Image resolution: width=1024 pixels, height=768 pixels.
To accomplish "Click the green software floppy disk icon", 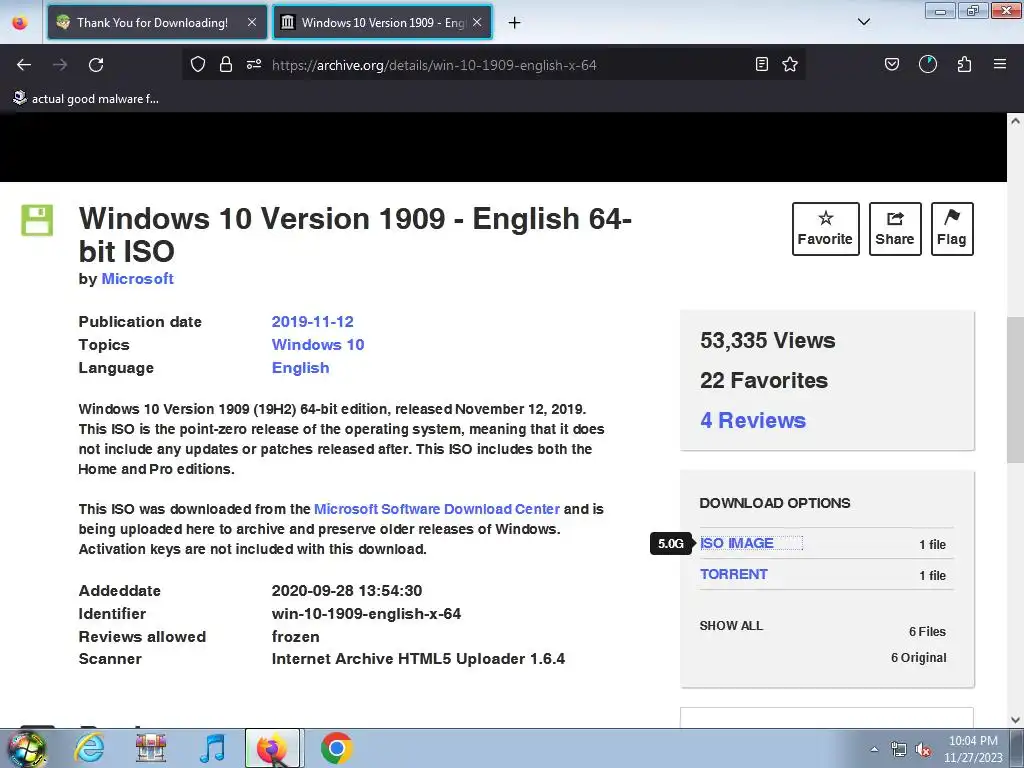I will click(37, 220).
